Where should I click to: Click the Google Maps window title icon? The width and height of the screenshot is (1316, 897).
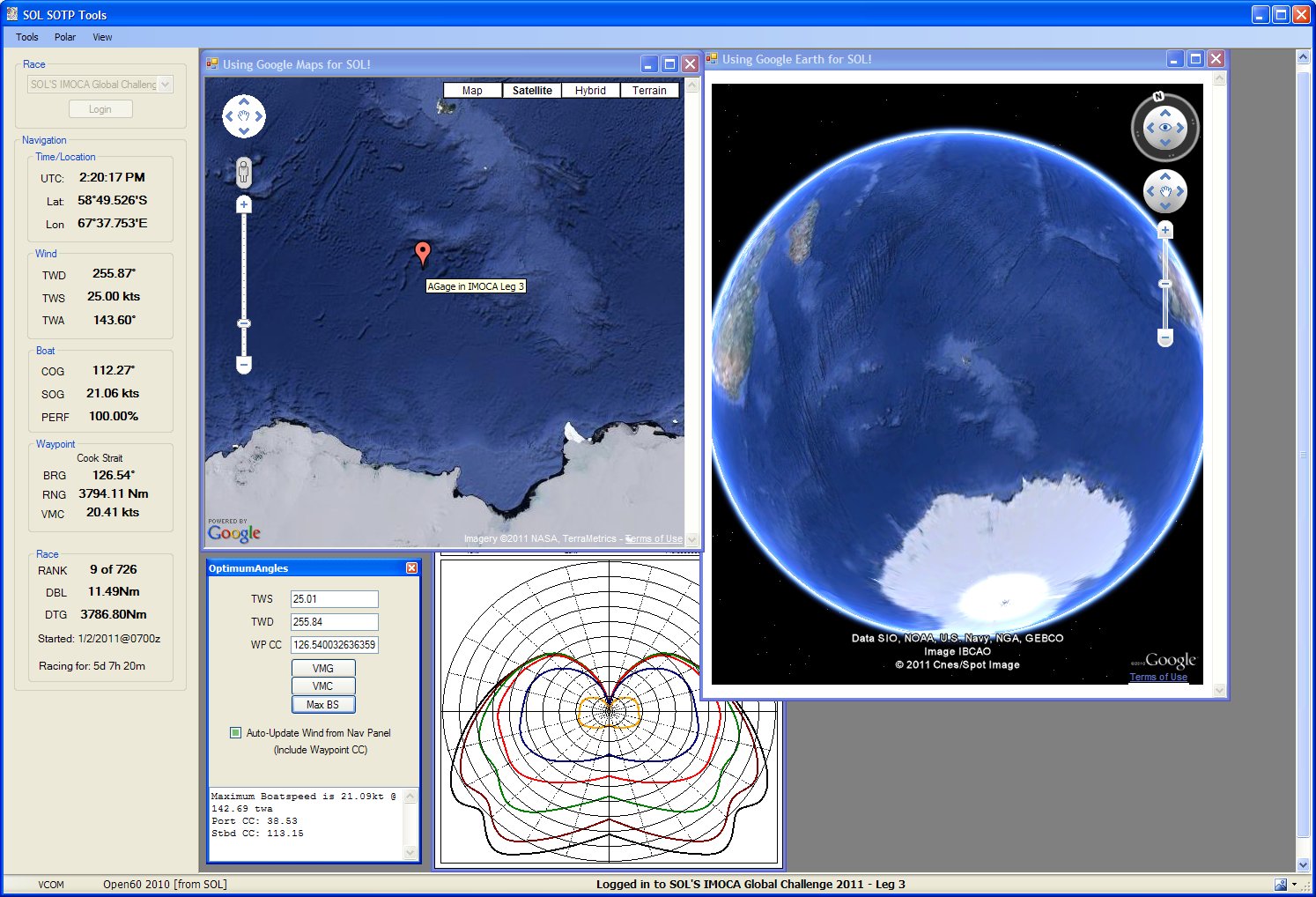tap(212, 63)
